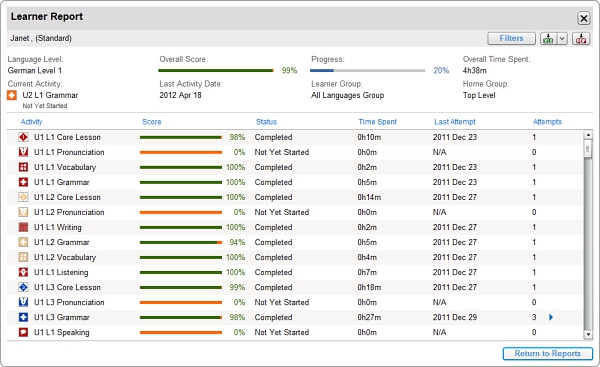Sort by the Last Attempt column header

coord(455,122)
